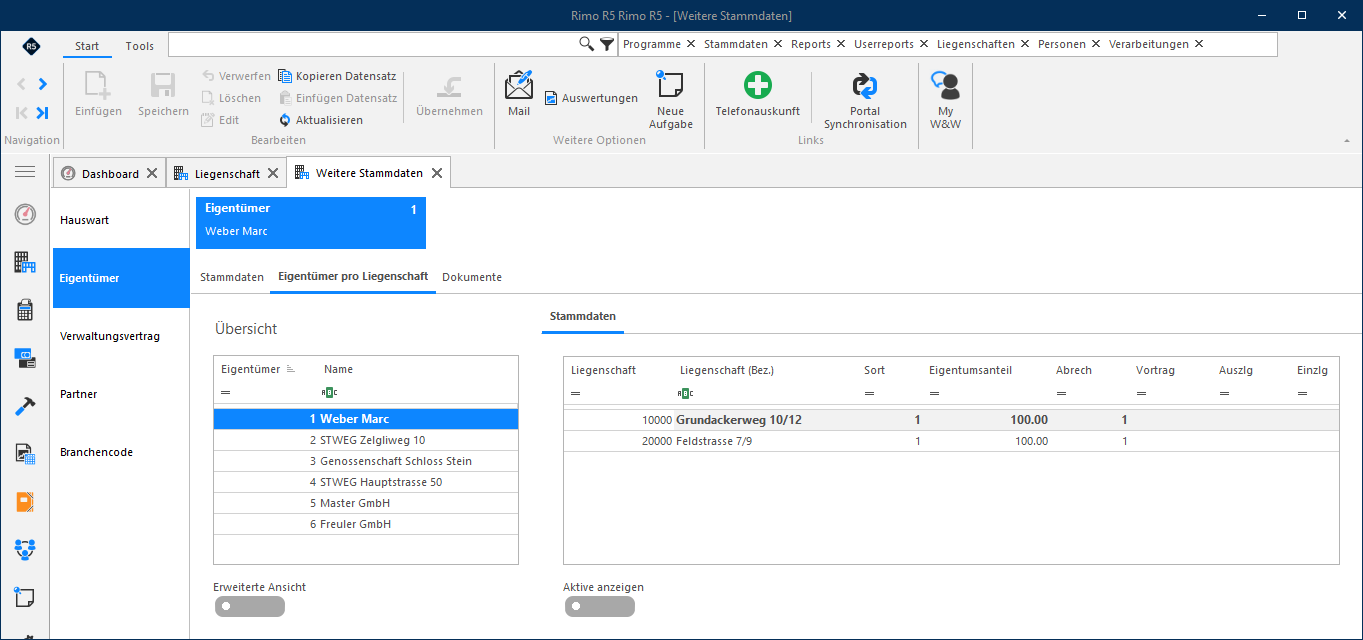Open the people group icon in sidebar
1363x640 pixels.
(25, 549)
